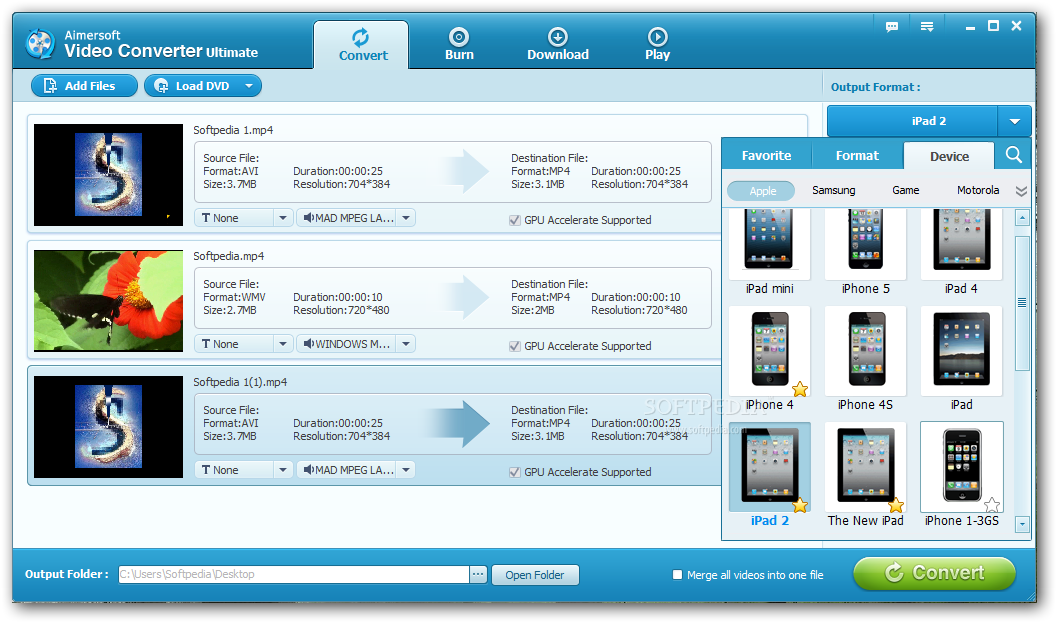Expand the subtitle None dropdown for Softpedia.mp4
The image size is (1057, 623).
[x=281, y=343]
